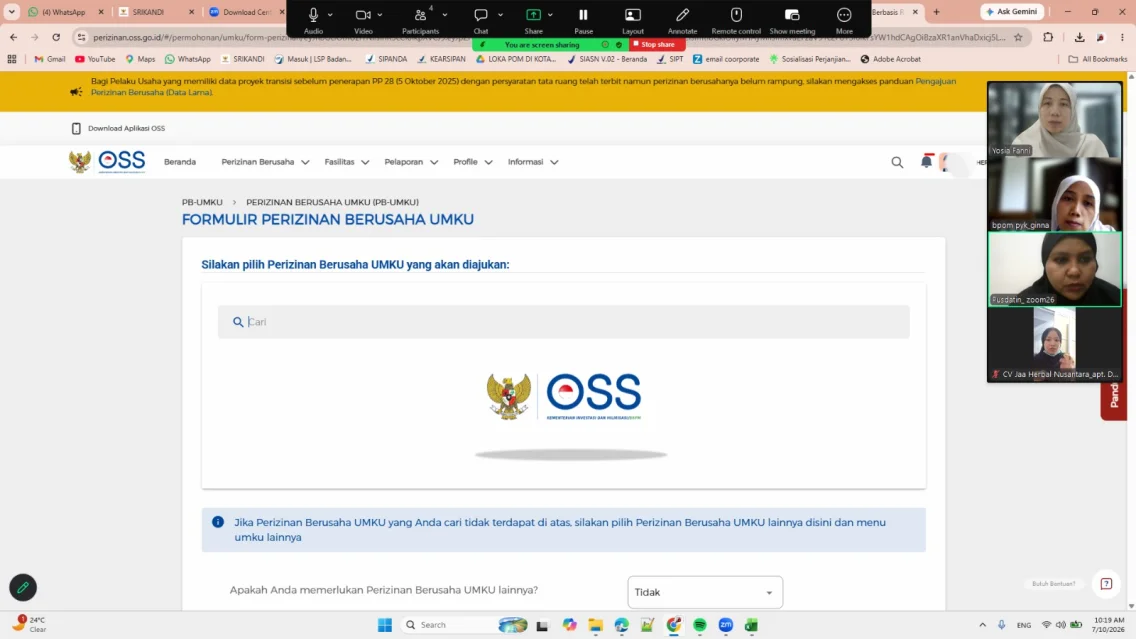The width and height of the screenshot is (1136, 639).
Task: Focus the Cari search field
Action: 563,322
